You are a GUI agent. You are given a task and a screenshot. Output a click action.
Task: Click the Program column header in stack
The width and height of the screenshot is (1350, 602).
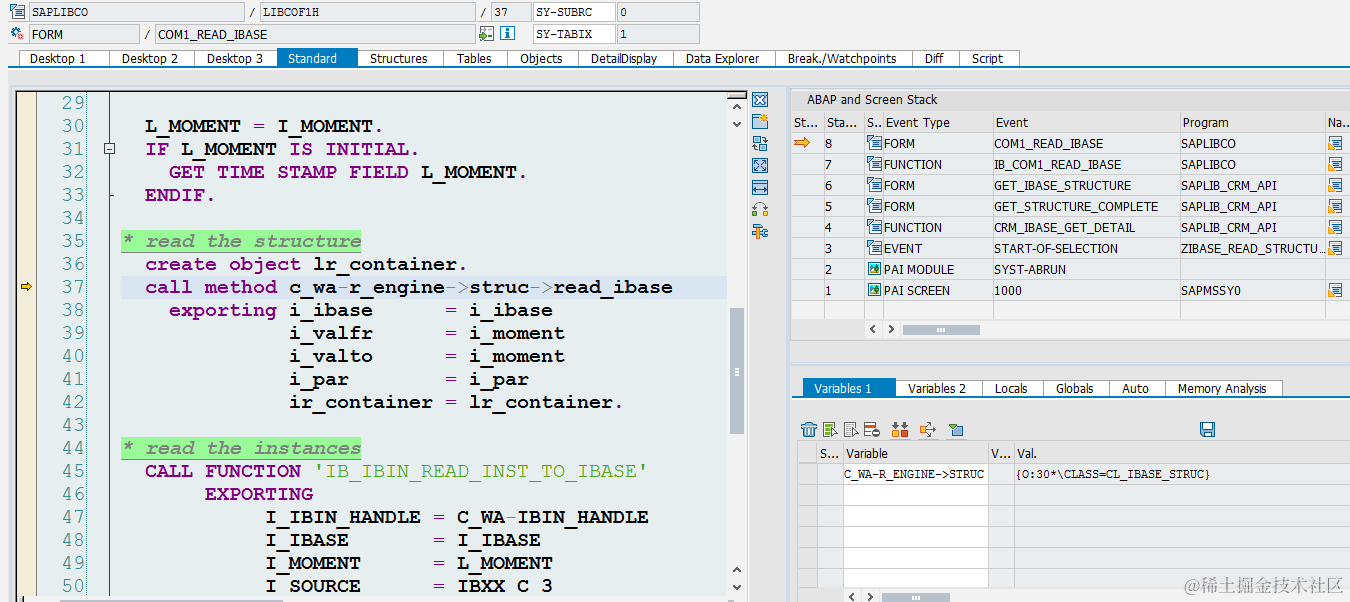click(1252, 123)
